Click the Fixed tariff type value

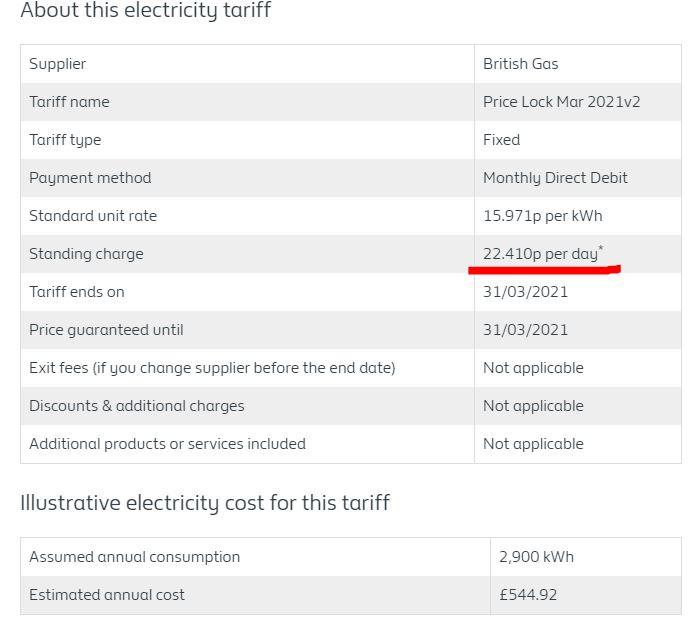click(x=502, y=140)
